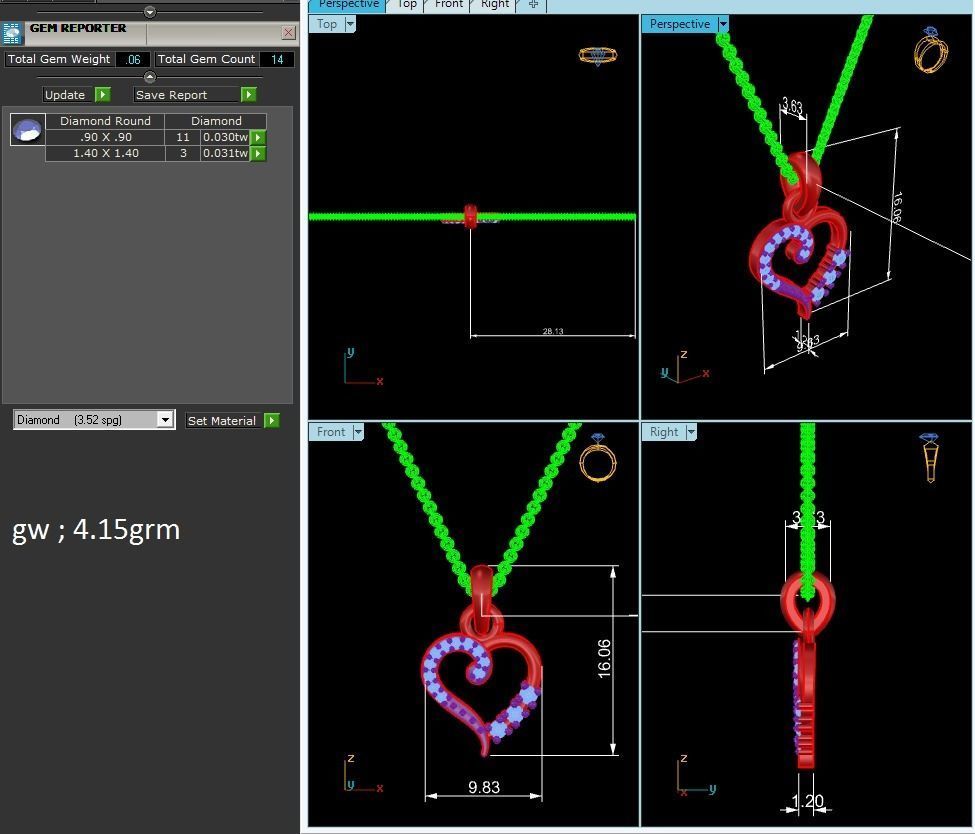Close the Gem Reporter panel
975x834 pixels.
pos(289,32)
